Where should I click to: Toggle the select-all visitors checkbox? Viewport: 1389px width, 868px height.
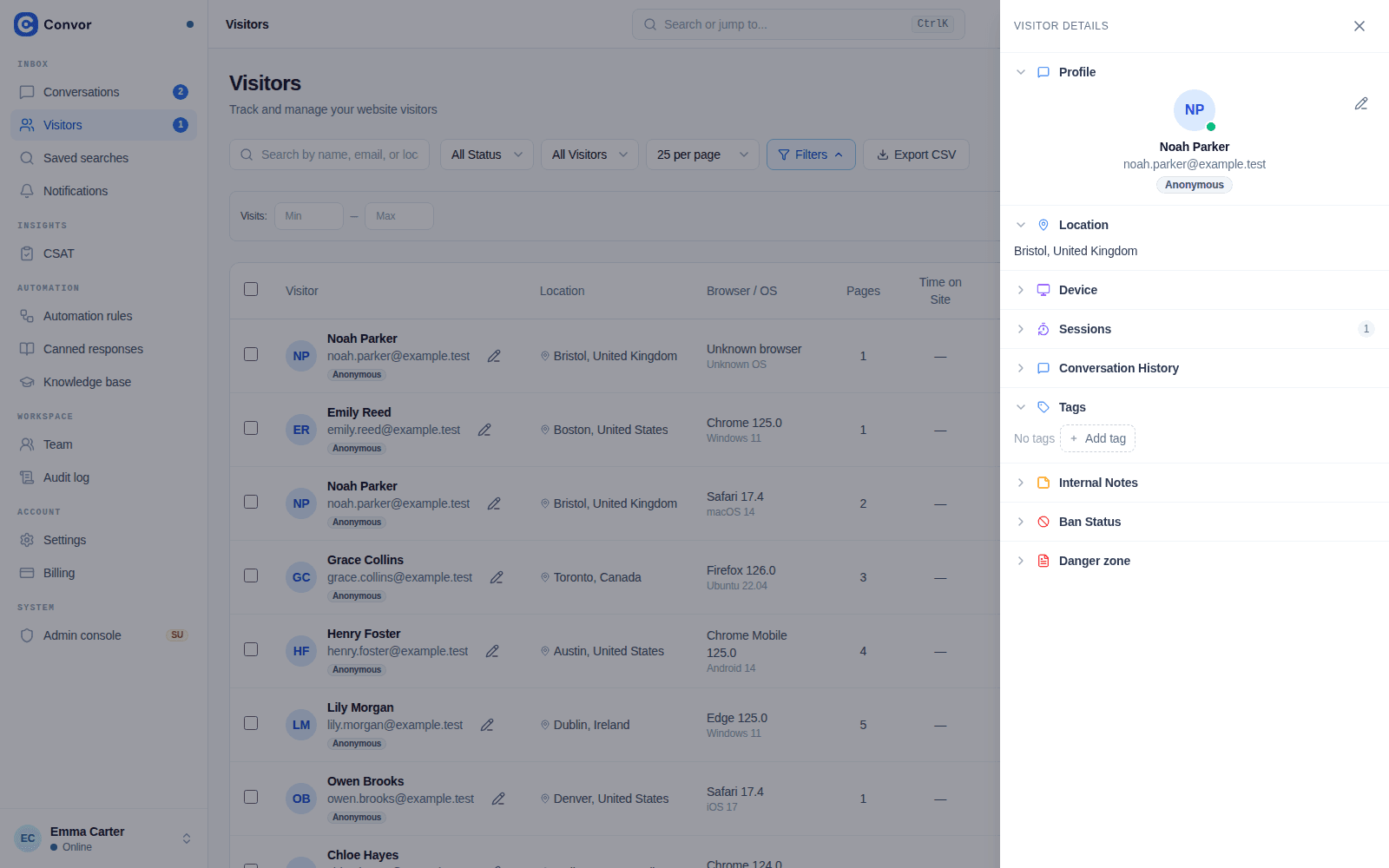click(x=251, y=289)
